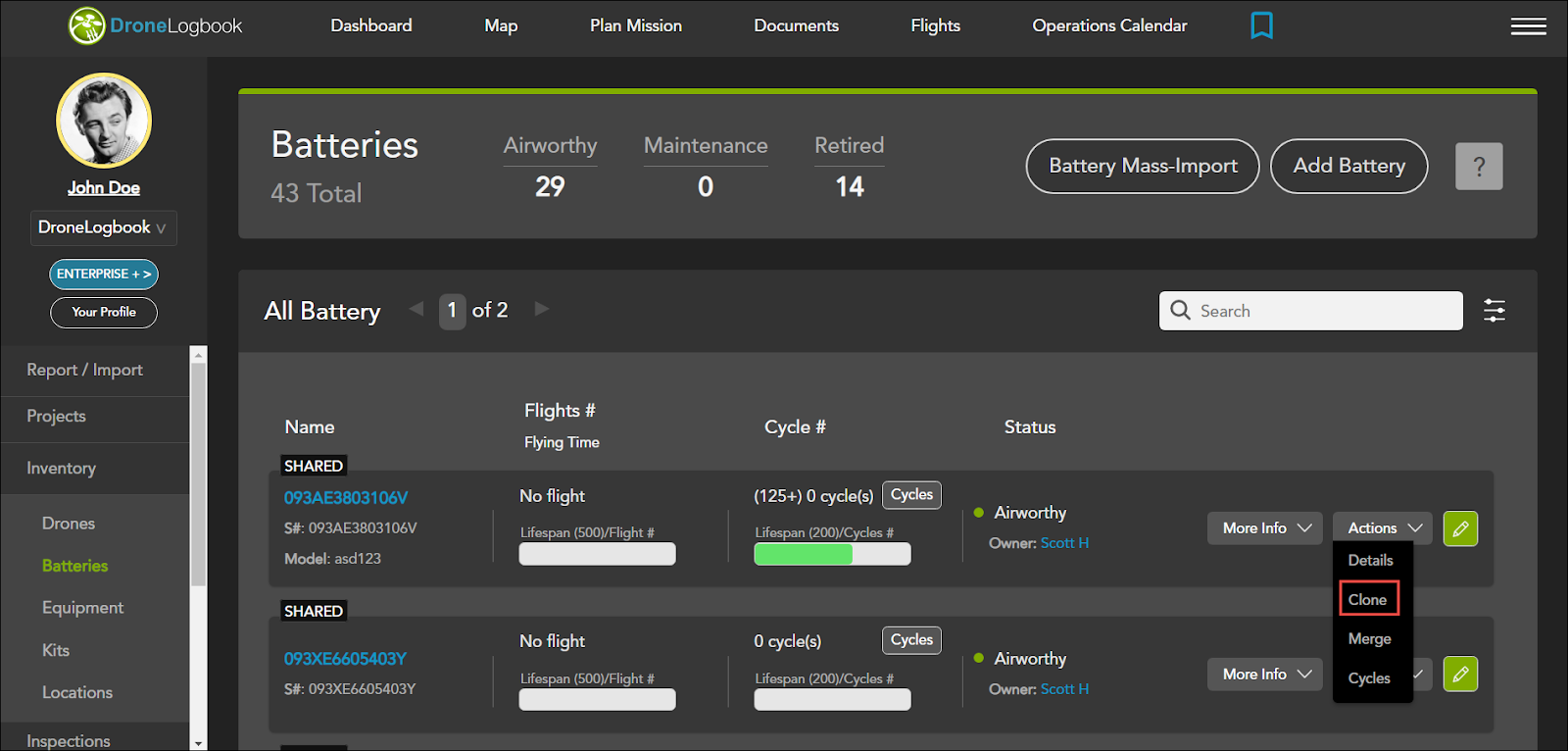The height and width of the screenshot is (751, 1568).
Task: Click Flights # column header
Action: 560,411
